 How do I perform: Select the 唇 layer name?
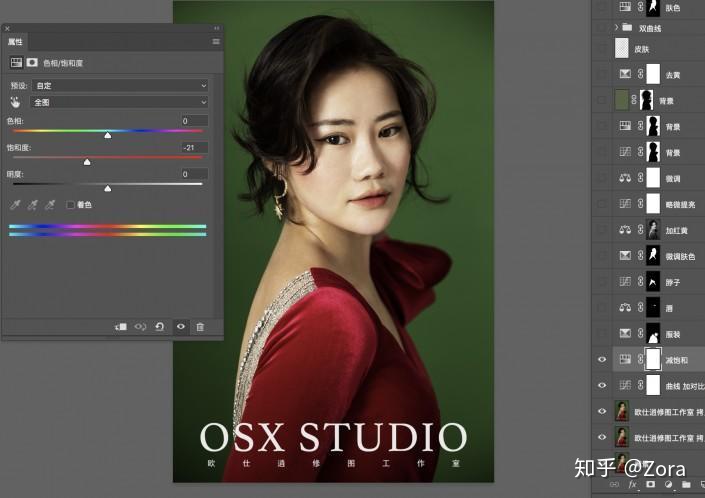pyautogui.click(x=669, y=308)
